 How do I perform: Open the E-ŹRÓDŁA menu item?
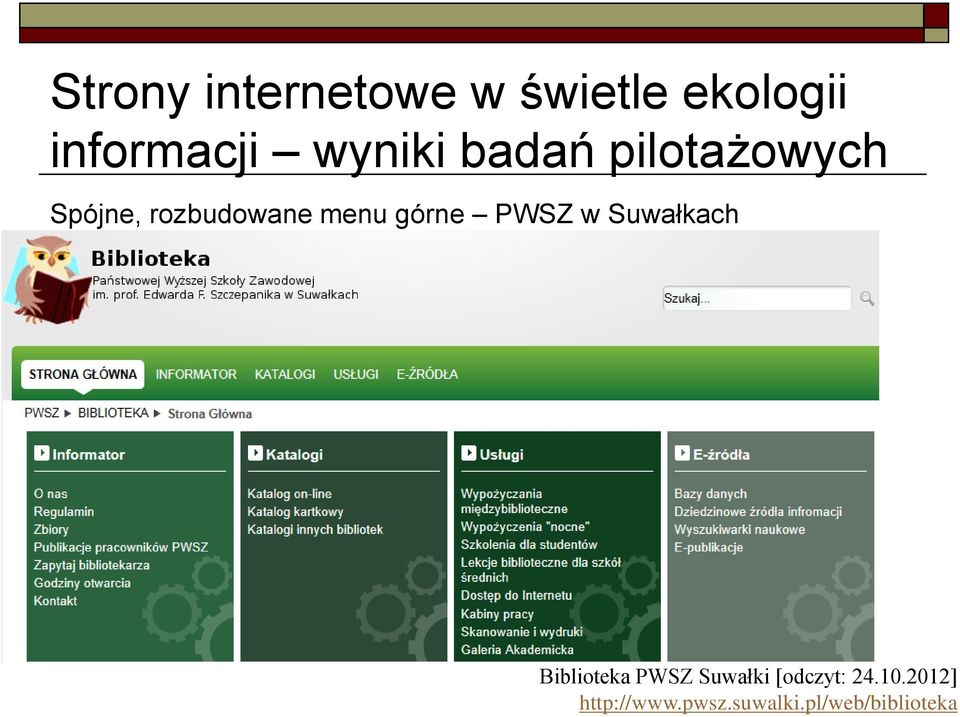pyautogui.click(x=427, y=374)
